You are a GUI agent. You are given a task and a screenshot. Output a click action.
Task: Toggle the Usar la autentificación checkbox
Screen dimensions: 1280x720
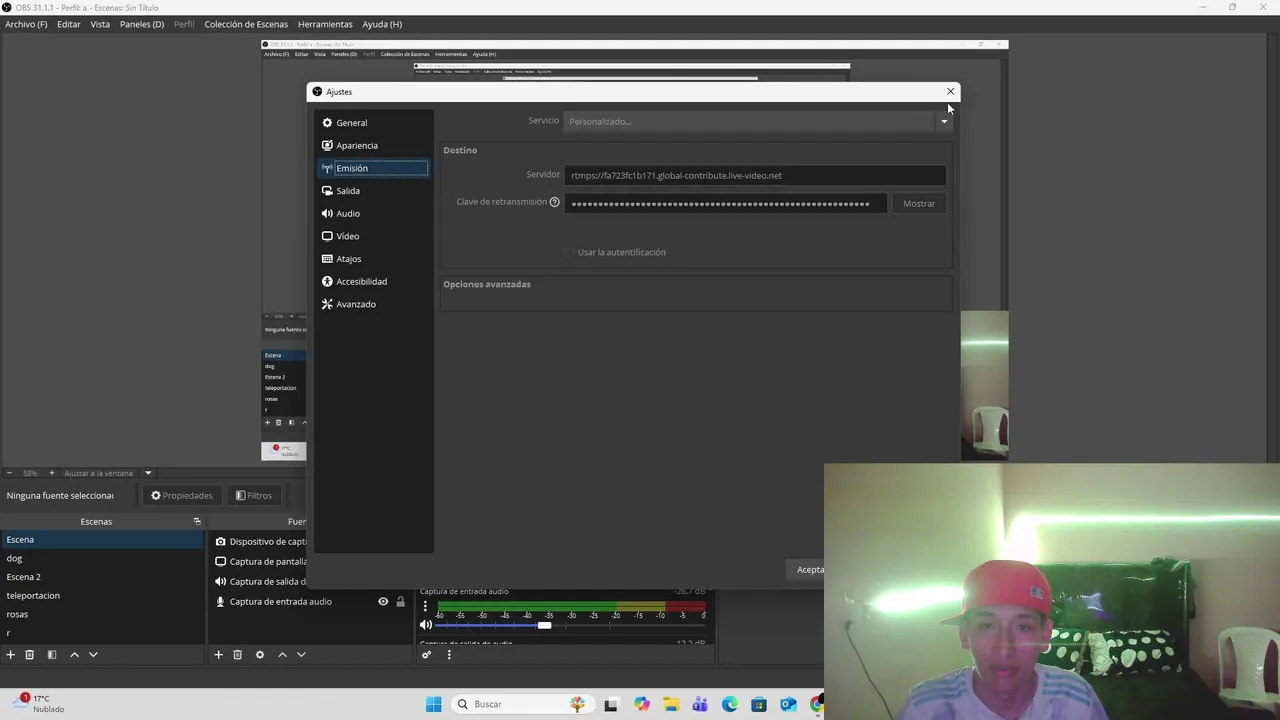click(570, 252)
